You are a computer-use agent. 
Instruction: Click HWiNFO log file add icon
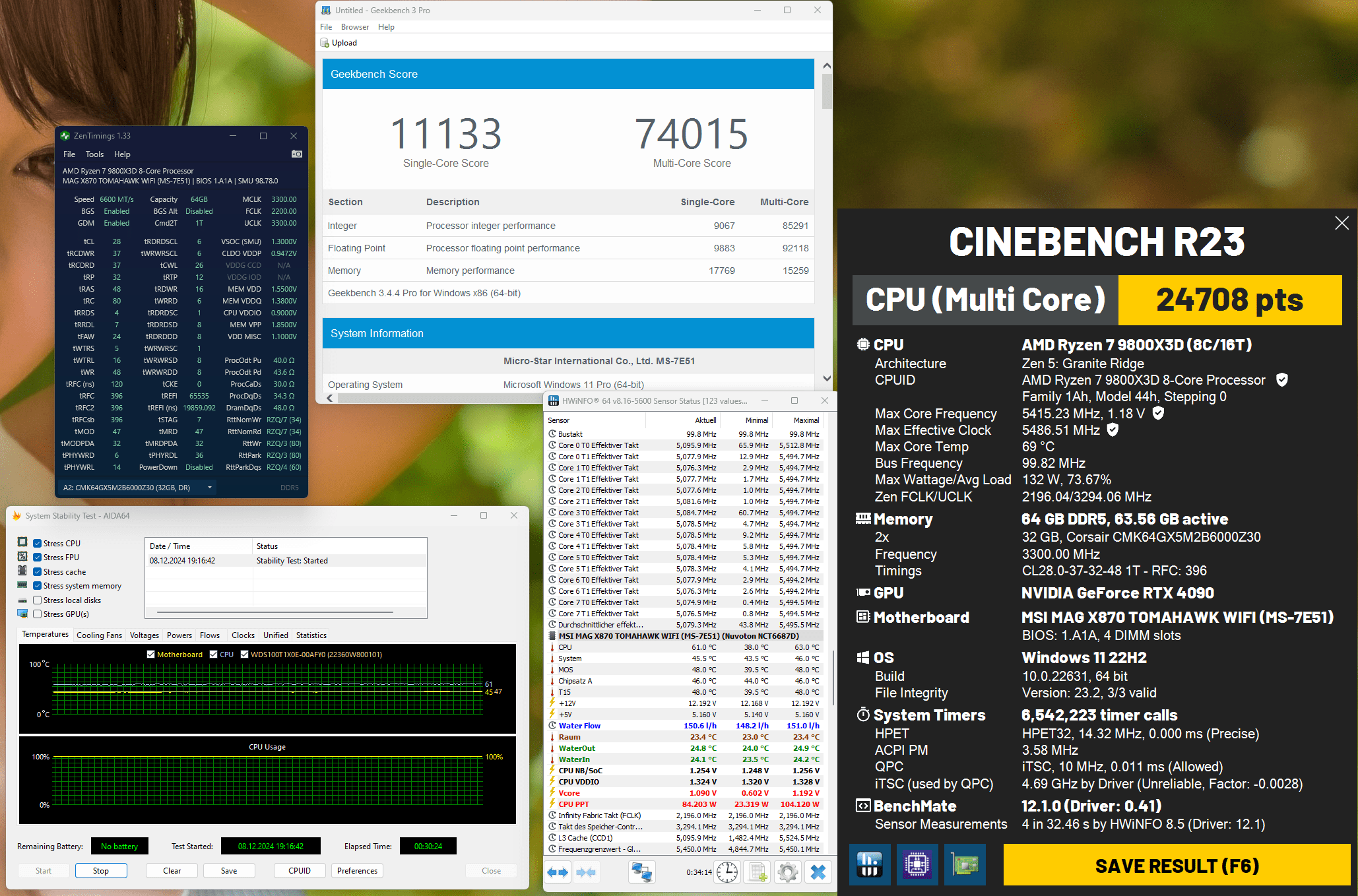coord(758,872)
